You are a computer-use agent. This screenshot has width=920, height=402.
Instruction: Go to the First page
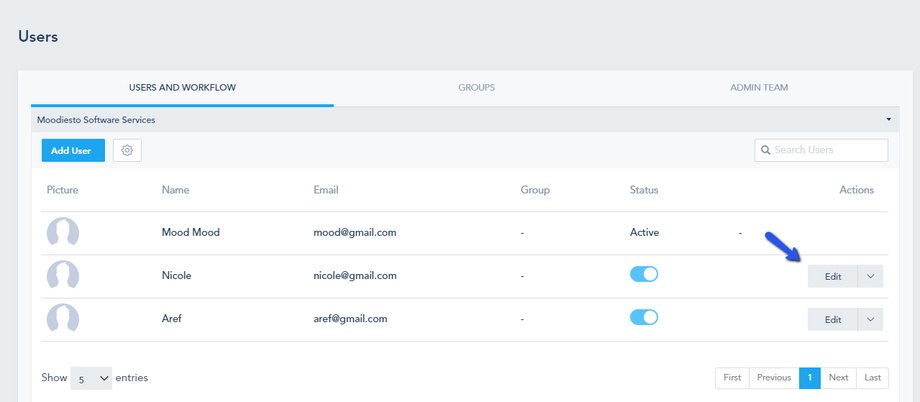[732, 378]
